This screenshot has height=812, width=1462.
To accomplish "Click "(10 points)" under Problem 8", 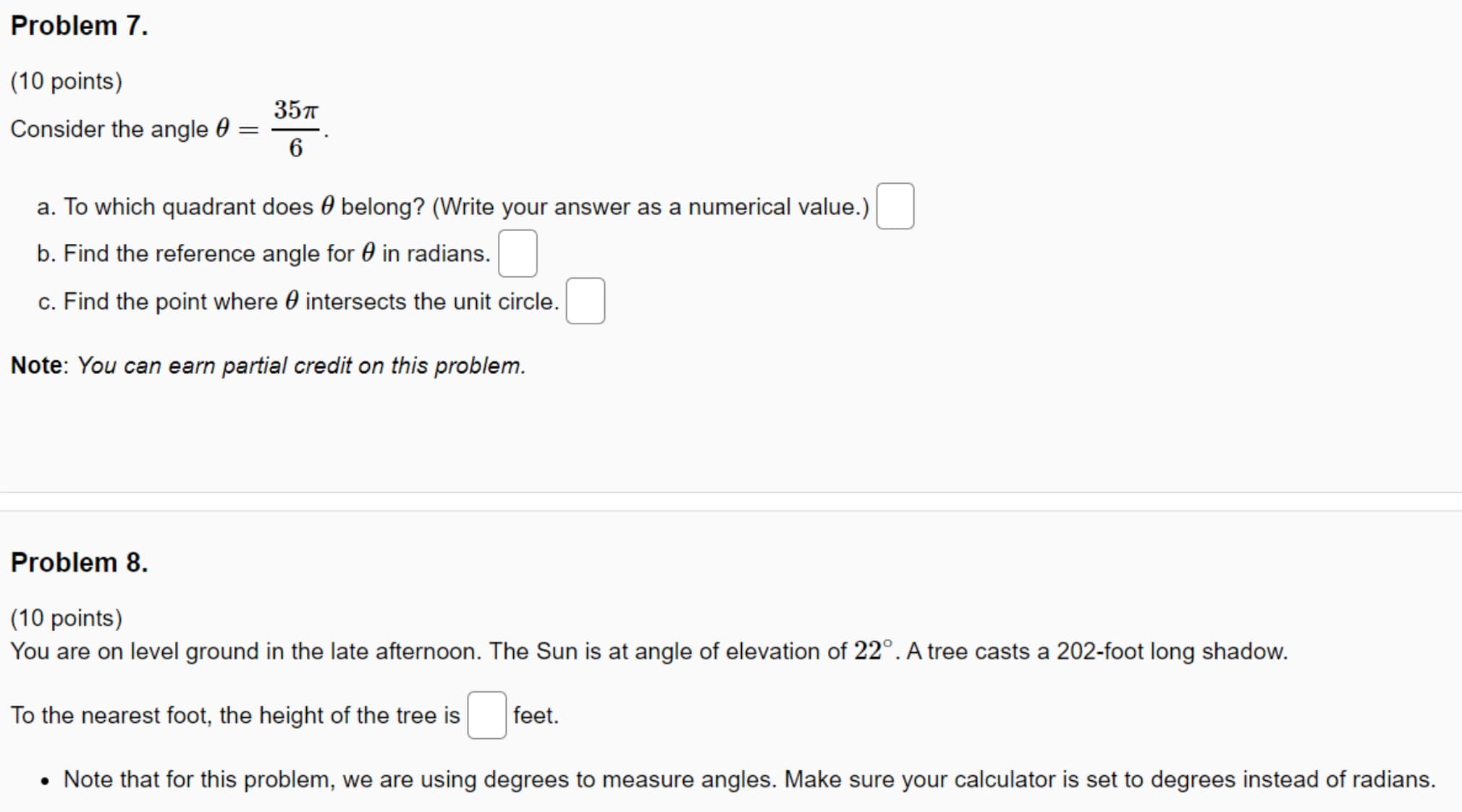I will [x=67, y=618].
